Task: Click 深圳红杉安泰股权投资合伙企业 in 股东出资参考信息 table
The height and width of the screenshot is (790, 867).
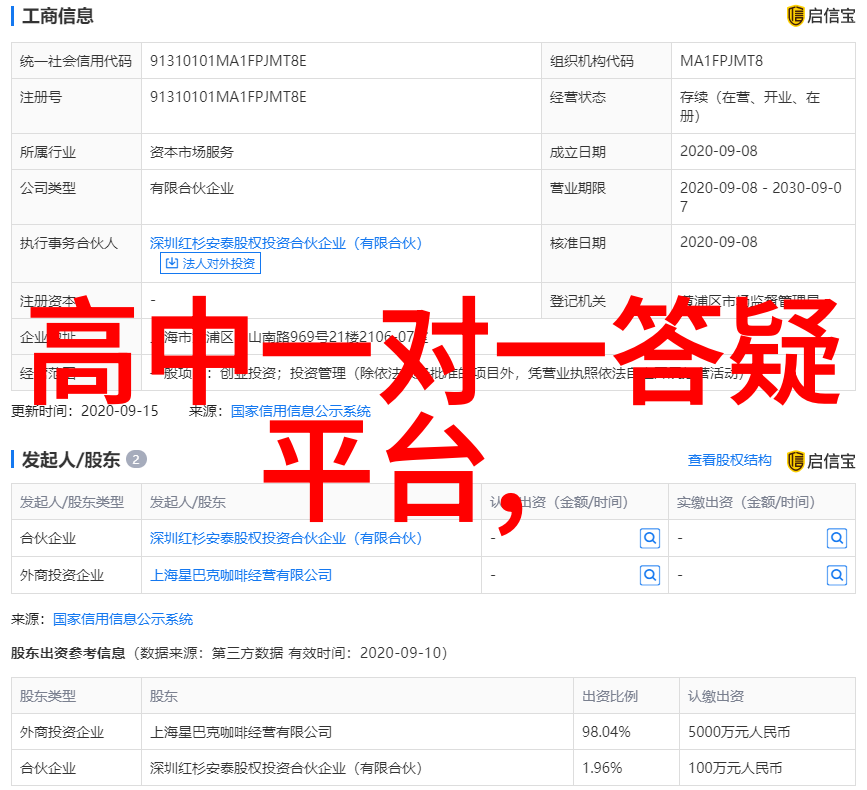Action: (x=286, y=768)
